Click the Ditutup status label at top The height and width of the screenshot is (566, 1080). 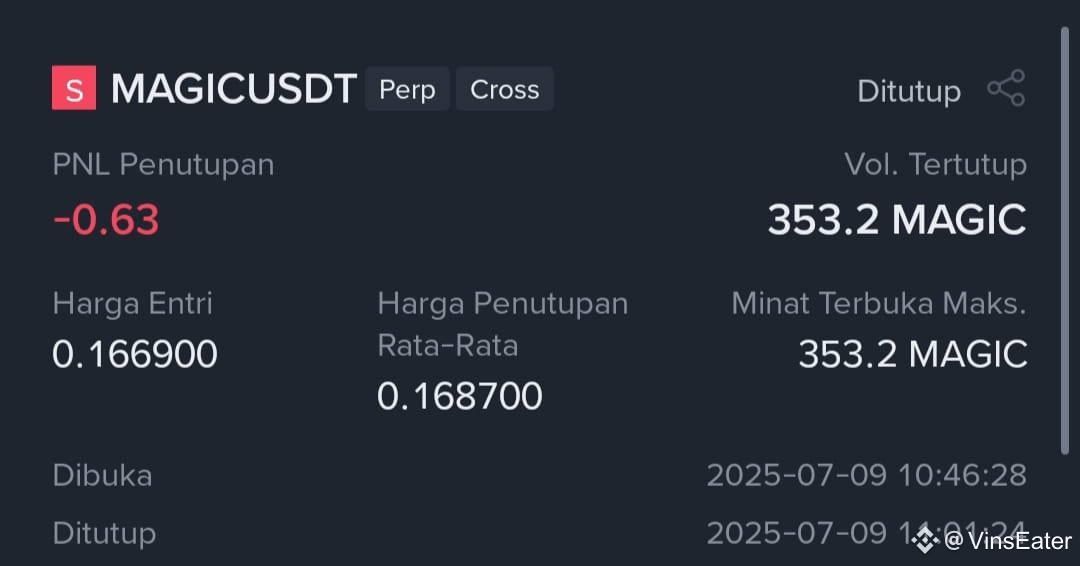pyautogui.click(x=908, y=90)
